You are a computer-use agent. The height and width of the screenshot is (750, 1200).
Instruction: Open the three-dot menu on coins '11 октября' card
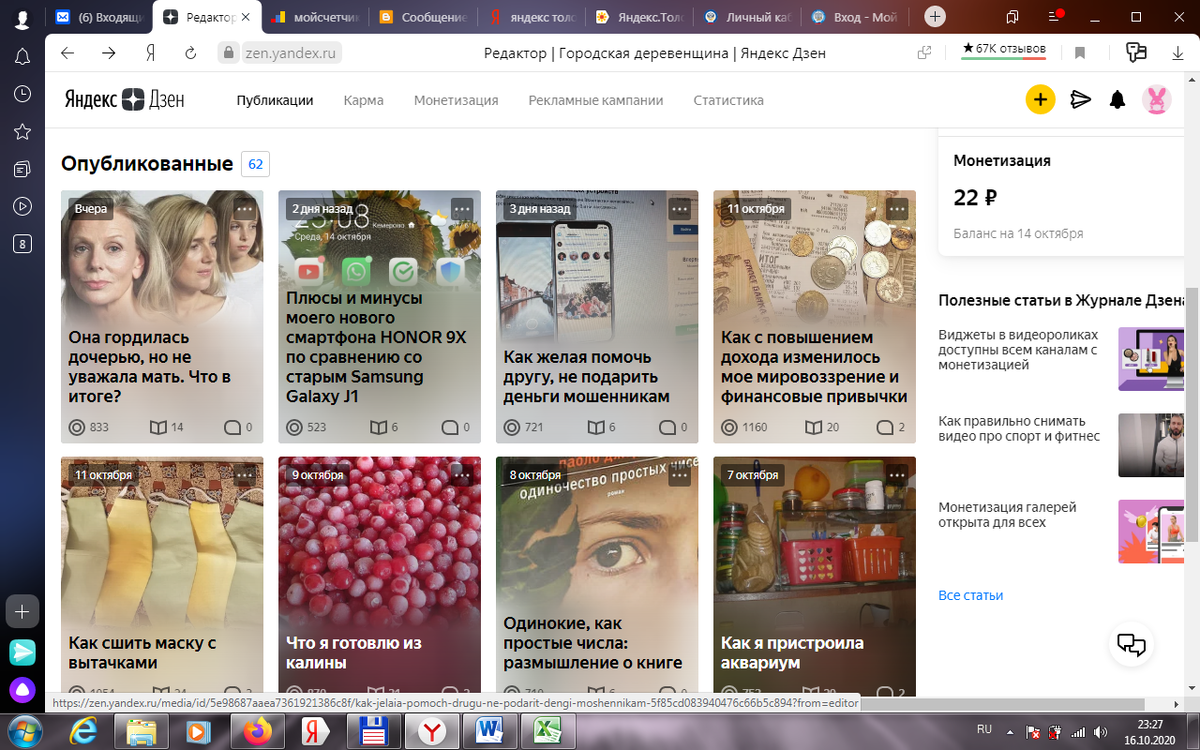click(896, 208)
